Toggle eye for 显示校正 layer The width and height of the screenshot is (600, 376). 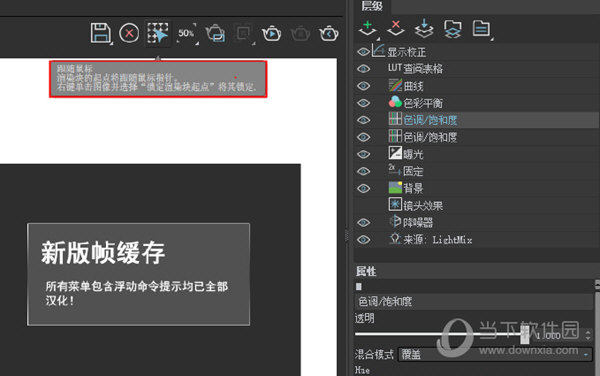pyautogui.click(x=363, y=52)
